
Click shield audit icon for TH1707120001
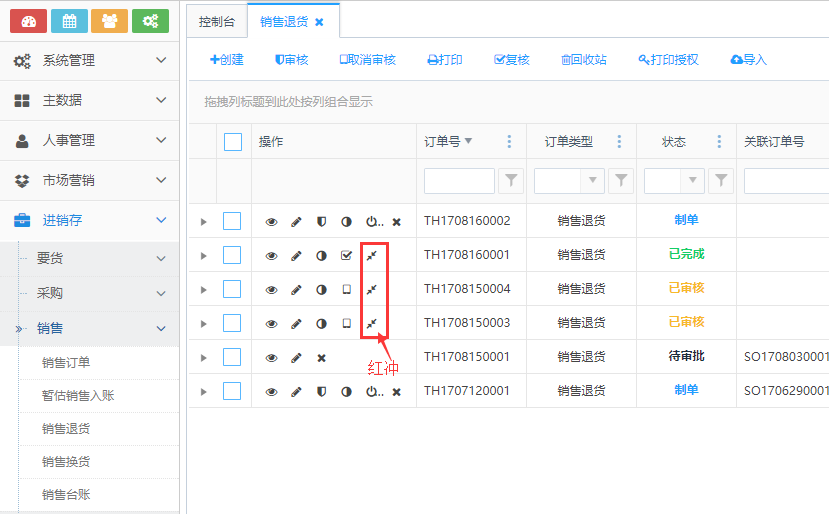point(321,392)
